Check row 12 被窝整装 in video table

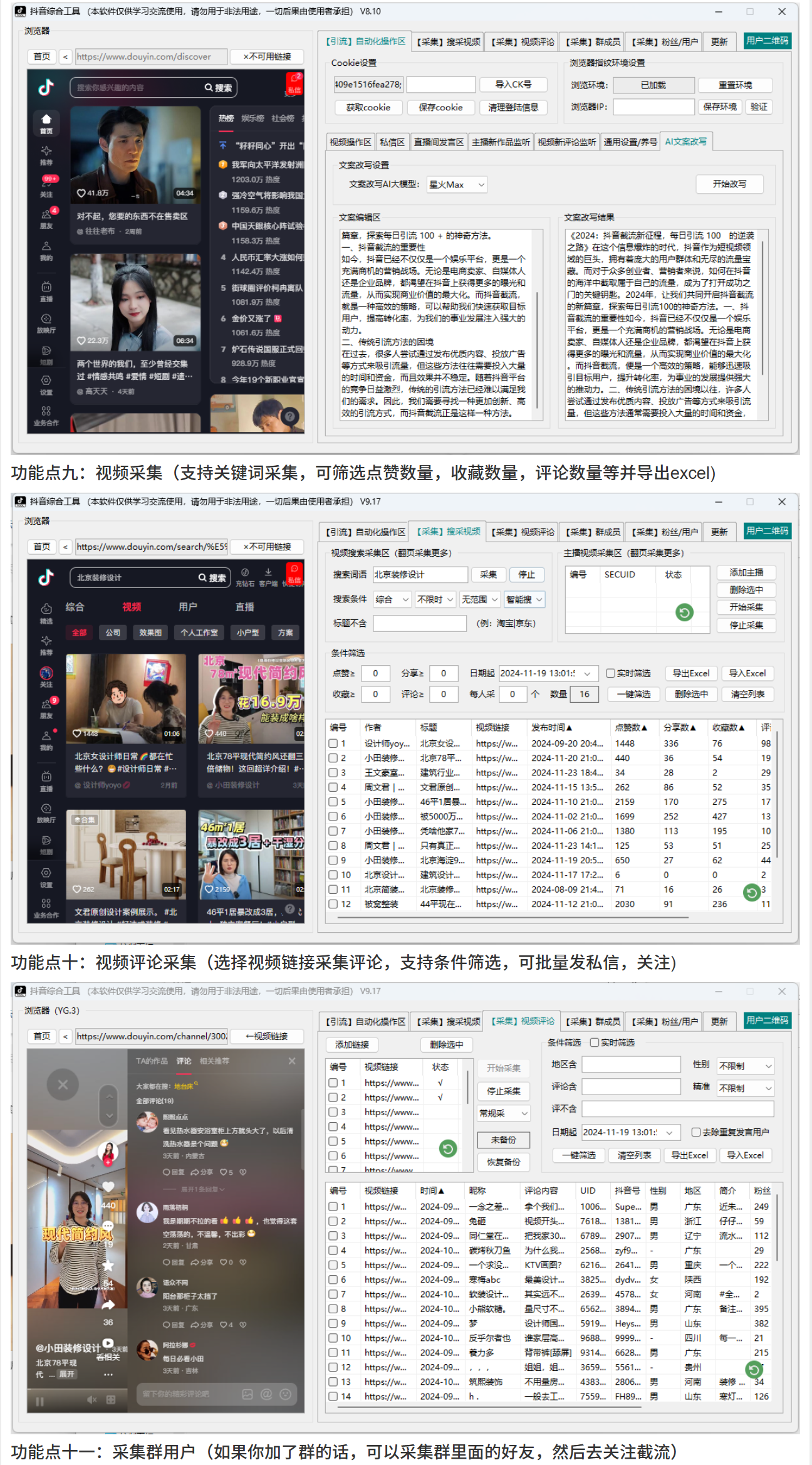333,904
